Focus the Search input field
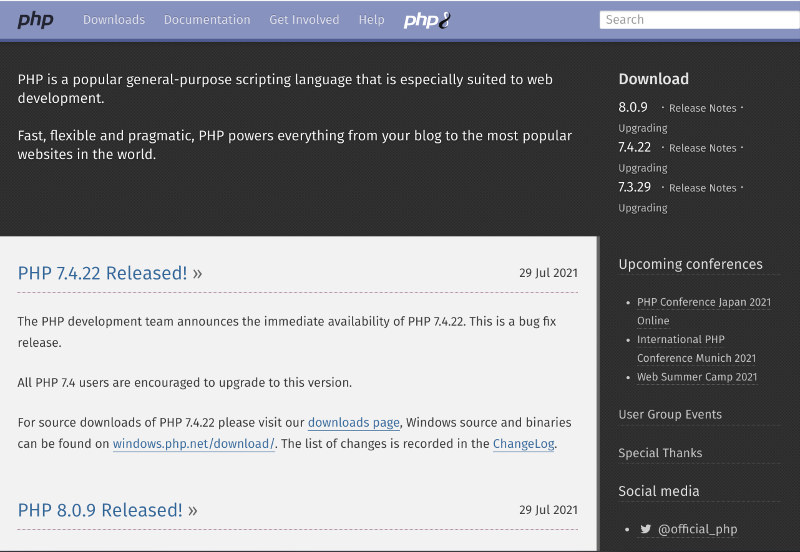 pyautogui.click(x=698, y=19)
